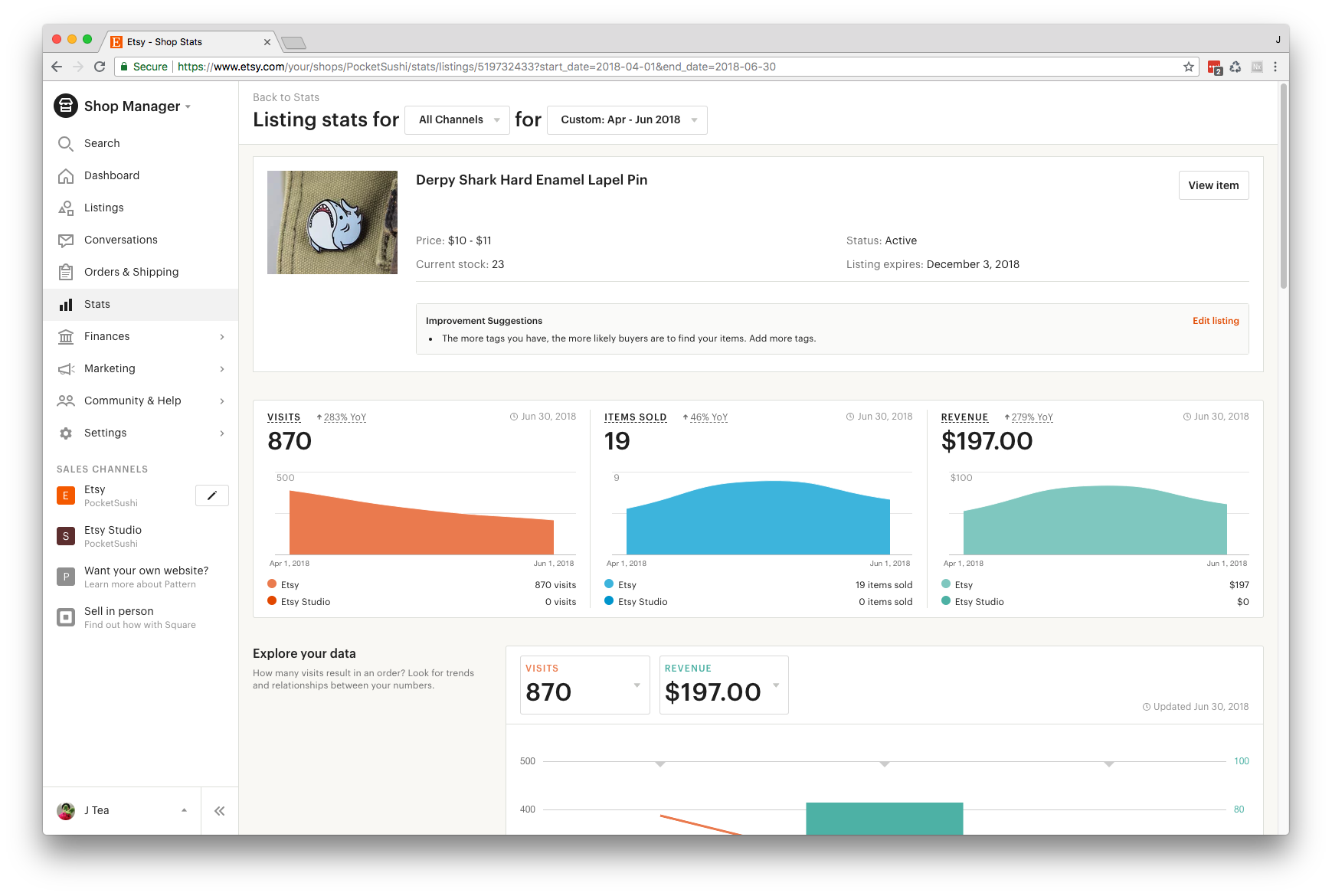The height and width of the screenshot is (896, 1332).
Task: Click the Shop Manager logo icon
Action: 66,106
